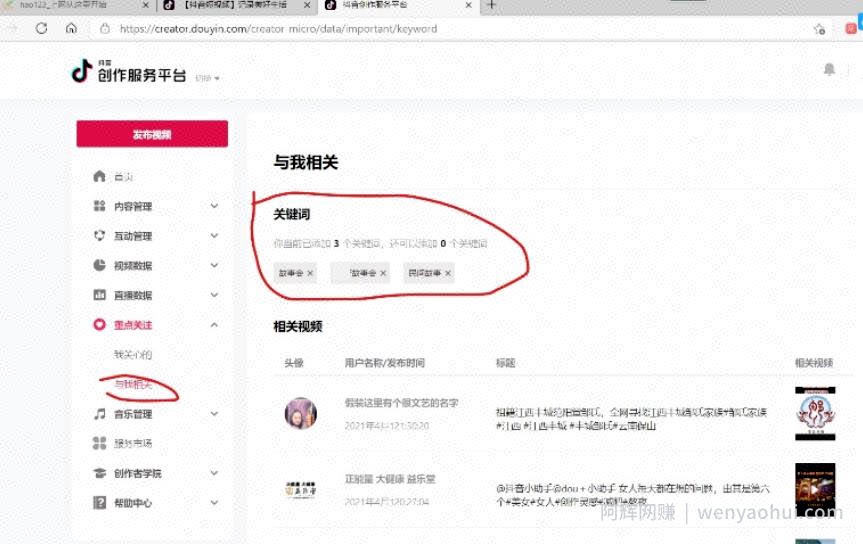
Task: Open the home icon in the sidebar
Action: point(99,176)
